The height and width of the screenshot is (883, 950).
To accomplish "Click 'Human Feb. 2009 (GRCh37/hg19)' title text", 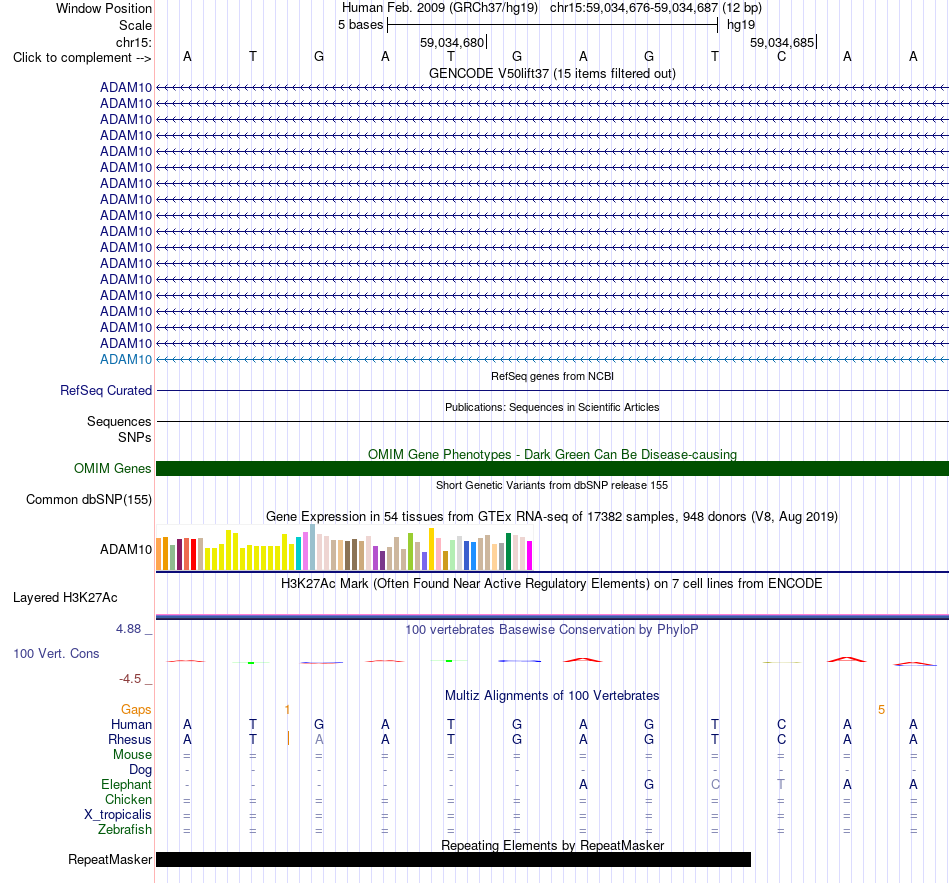I will (440, 8).
